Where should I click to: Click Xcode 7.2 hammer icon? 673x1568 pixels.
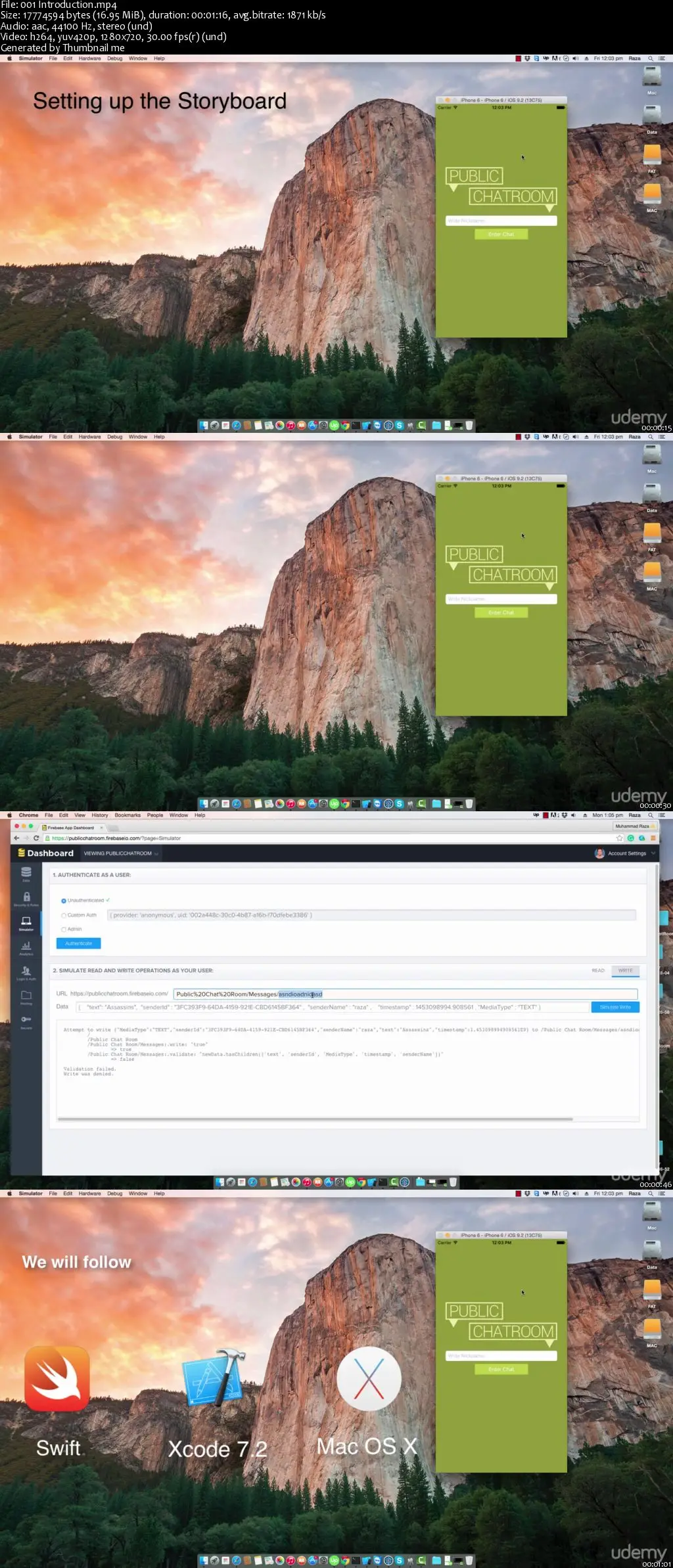click(214, 1379)
